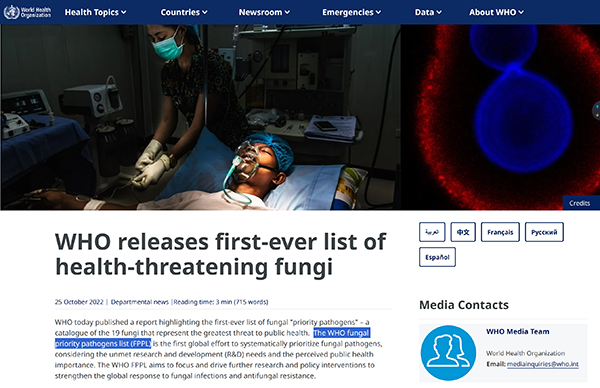Switch the article to Chinese
600x388 pixels.
463,232
